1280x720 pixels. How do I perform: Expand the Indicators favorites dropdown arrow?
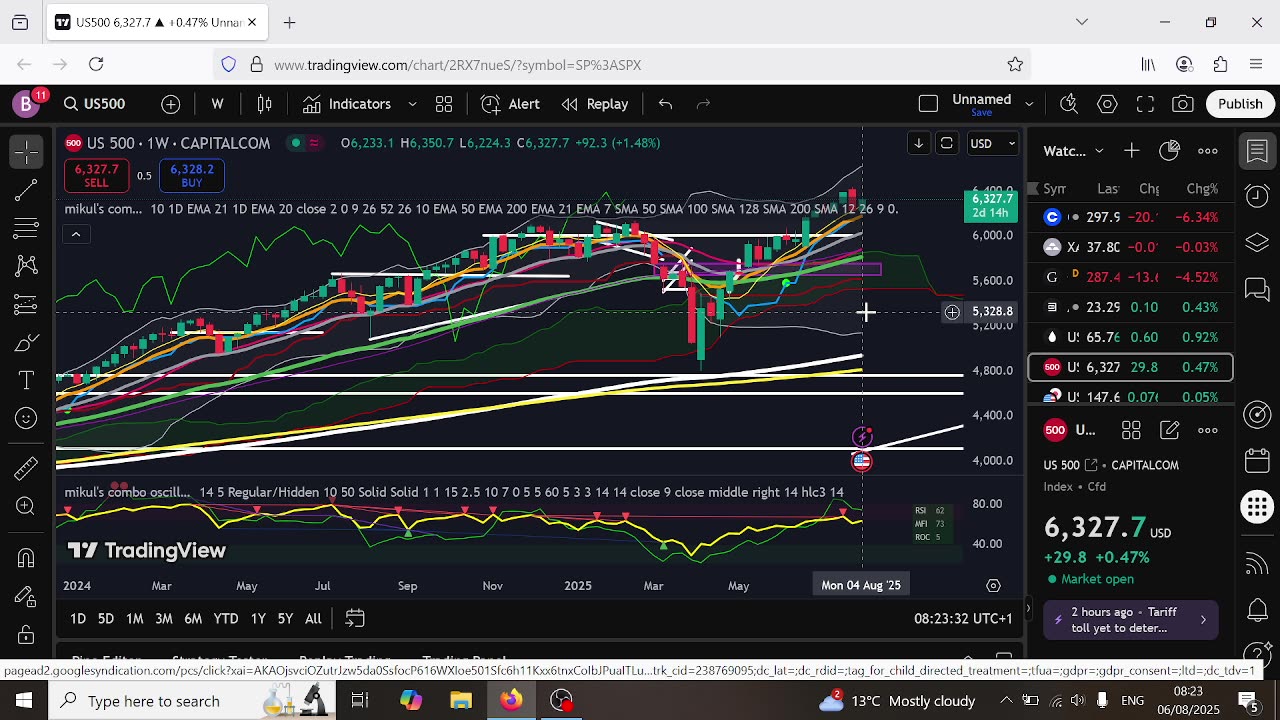pos(412,104)
